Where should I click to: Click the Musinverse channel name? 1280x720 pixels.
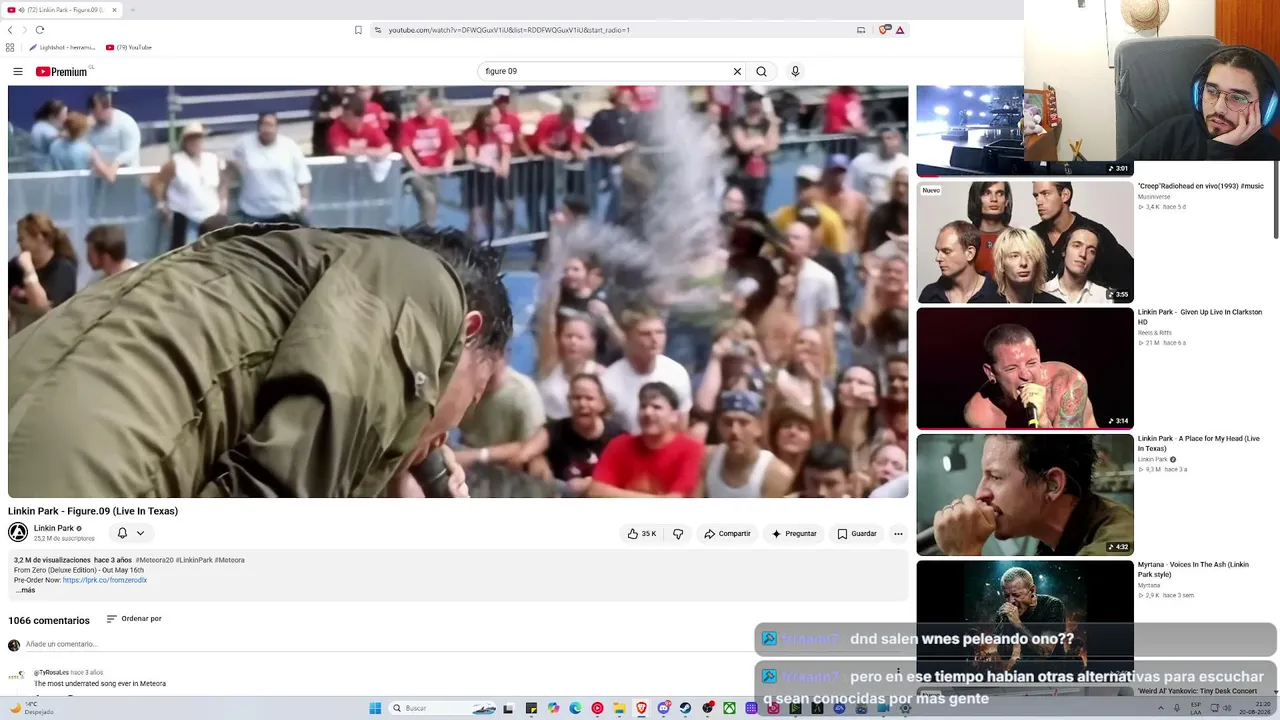click(x=1154, y=197)
